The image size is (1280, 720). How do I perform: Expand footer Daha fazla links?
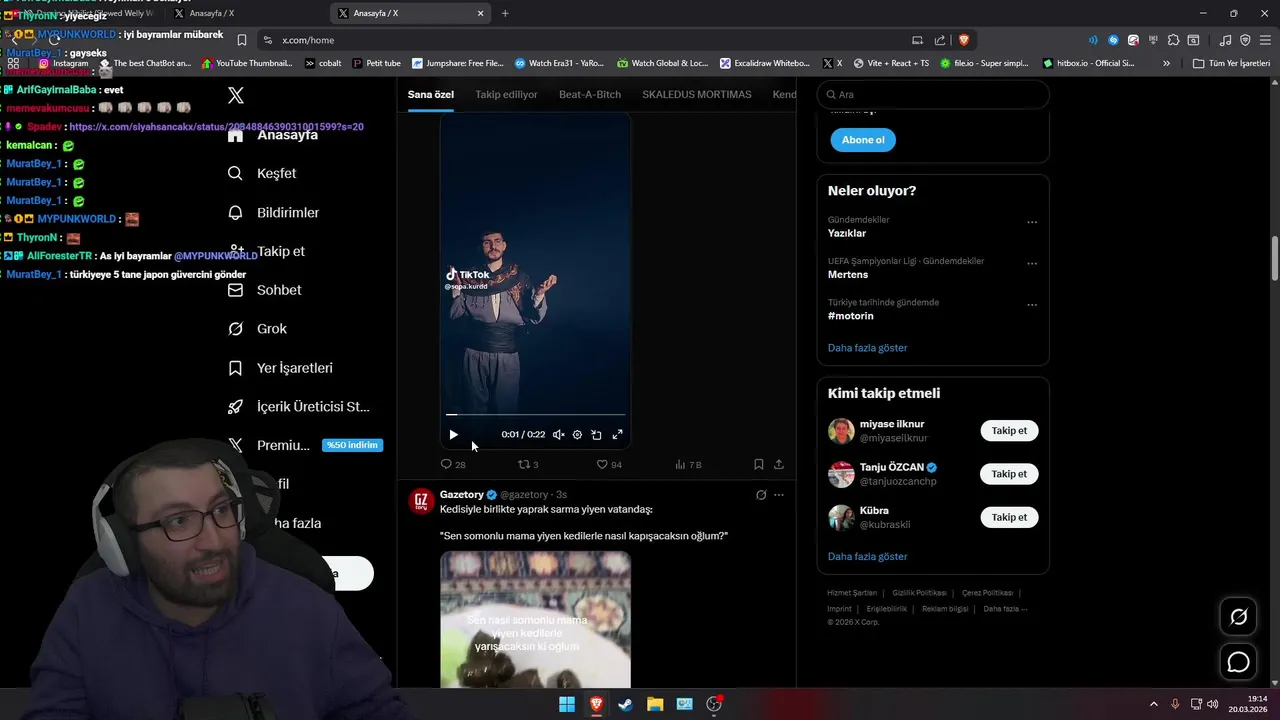(1005, 609)
